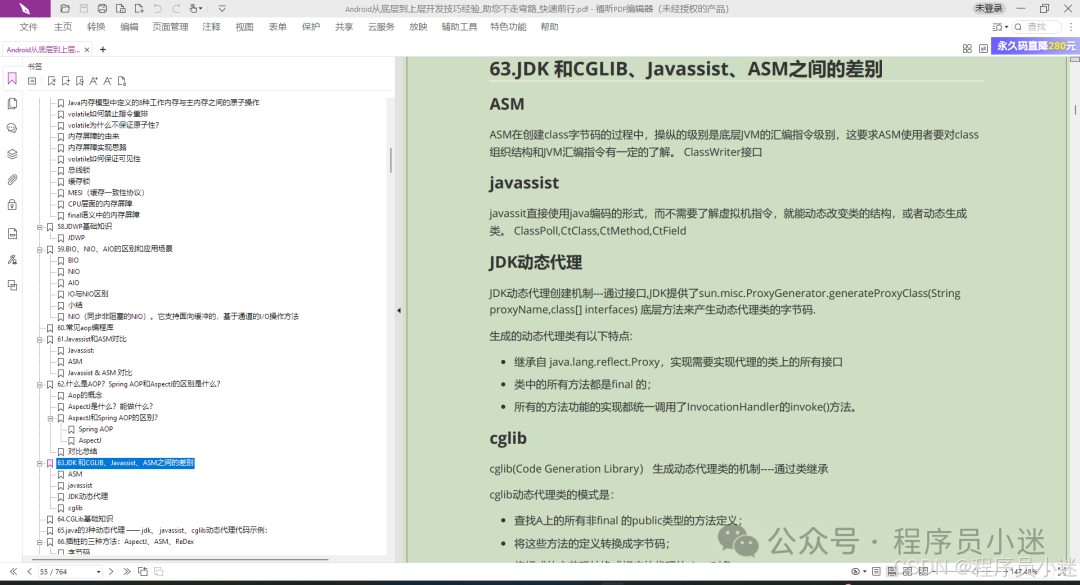Go to the last page button

click(x=127, y=572)
